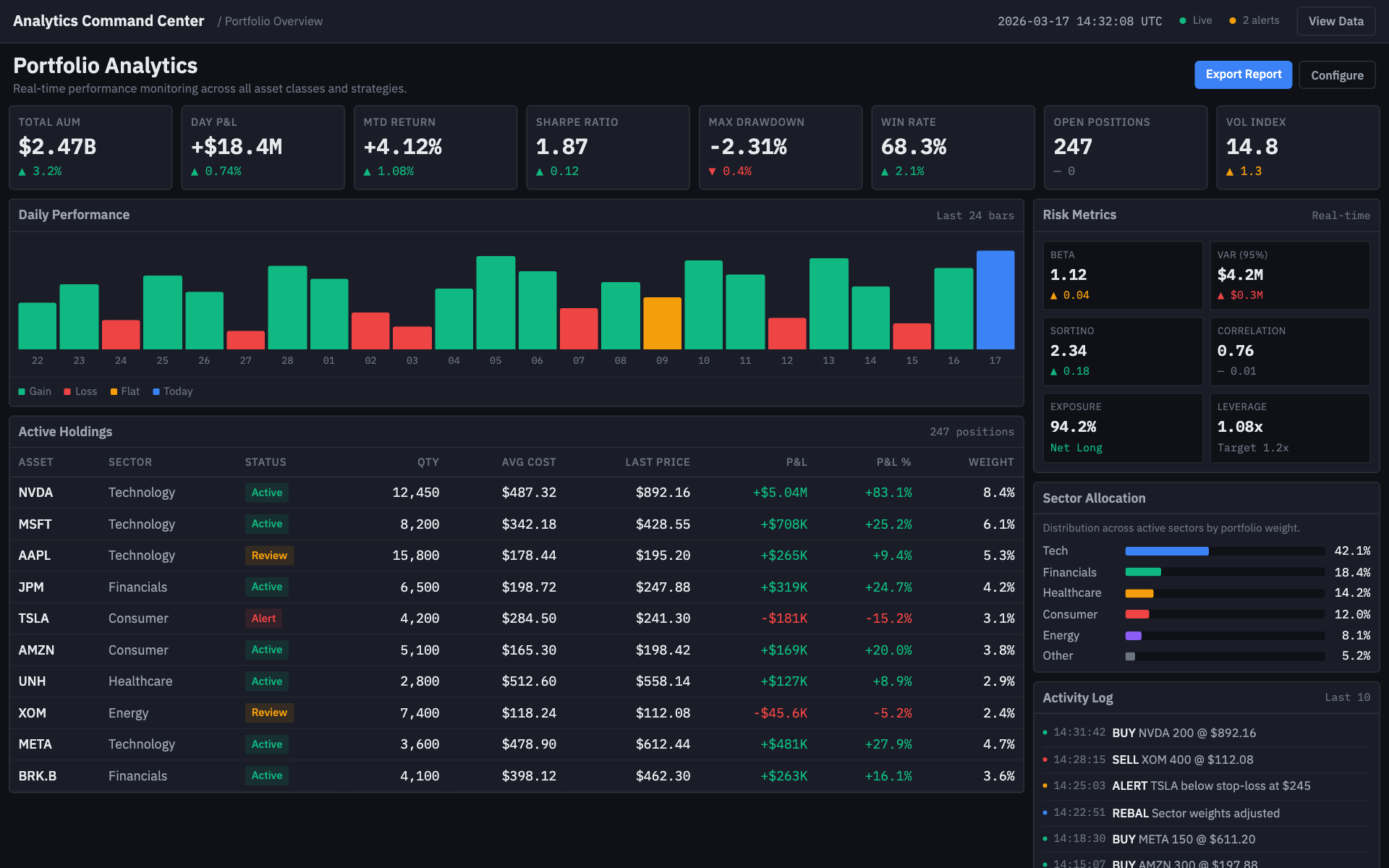Viewport: 1389px width, 868px height.
Task: Open the Real-time selector in Risk Metrics
Action: pos(1340,215)
